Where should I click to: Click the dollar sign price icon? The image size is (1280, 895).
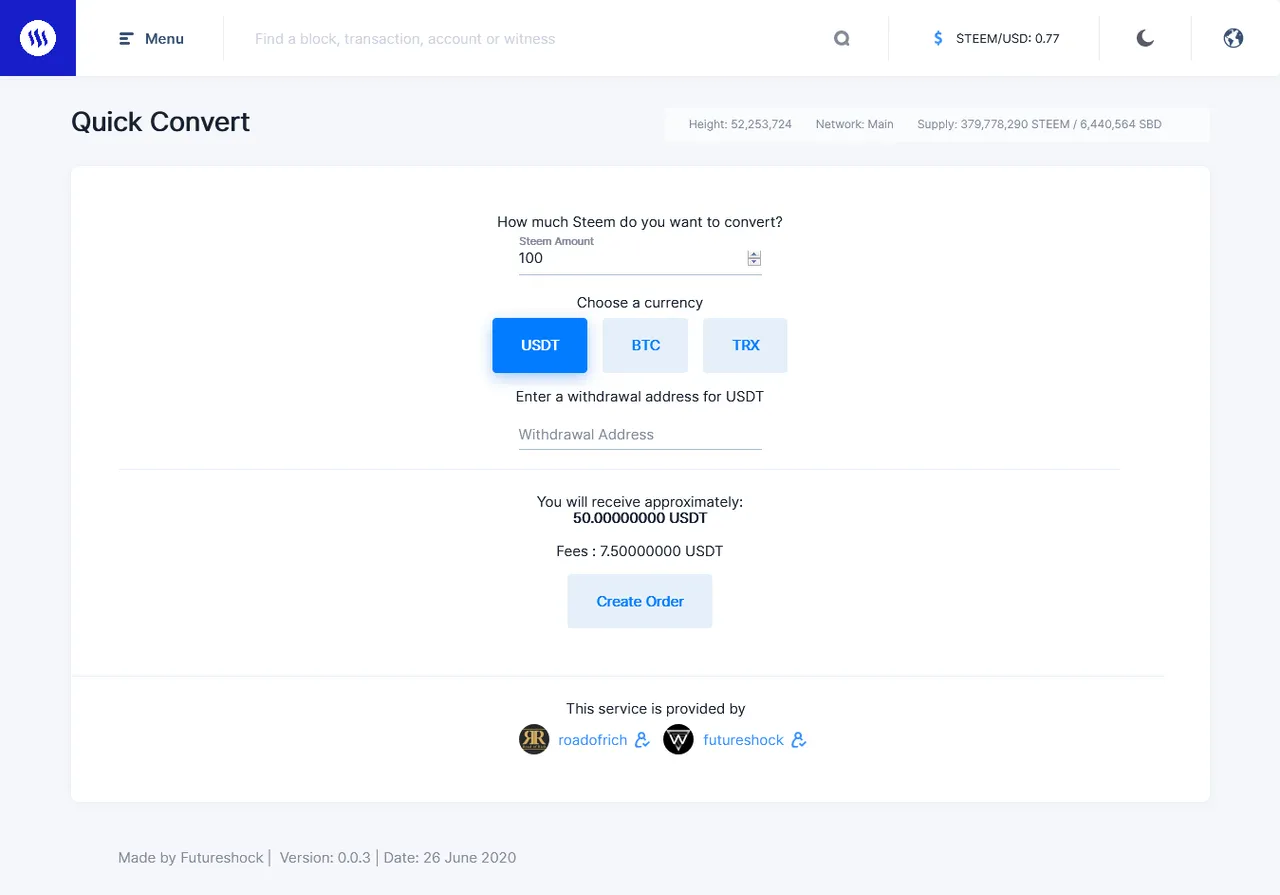point(938,39)
